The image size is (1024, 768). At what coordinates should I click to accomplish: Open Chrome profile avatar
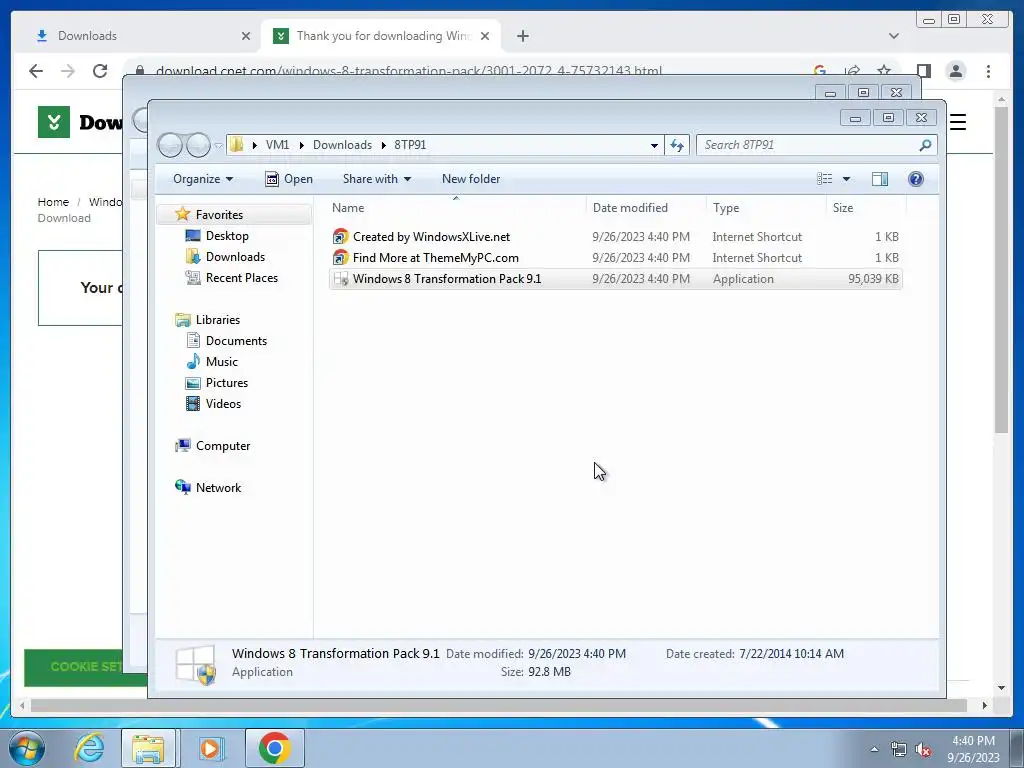point(955,71)
